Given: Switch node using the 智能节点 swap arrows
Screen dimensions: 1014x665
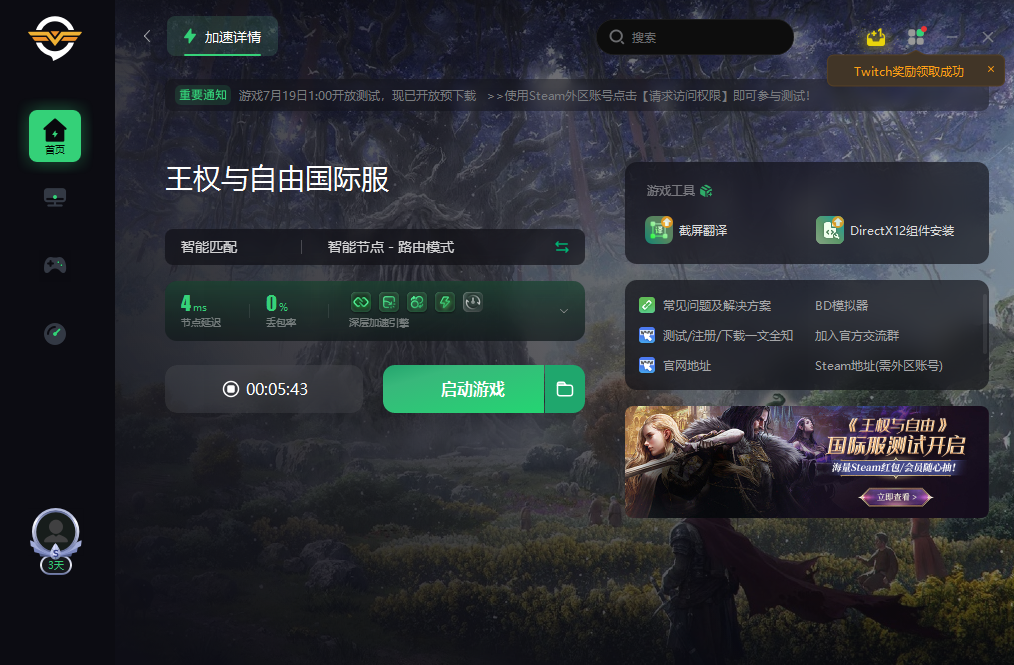Looking at the screenshot, I should [x=562, y=247].
